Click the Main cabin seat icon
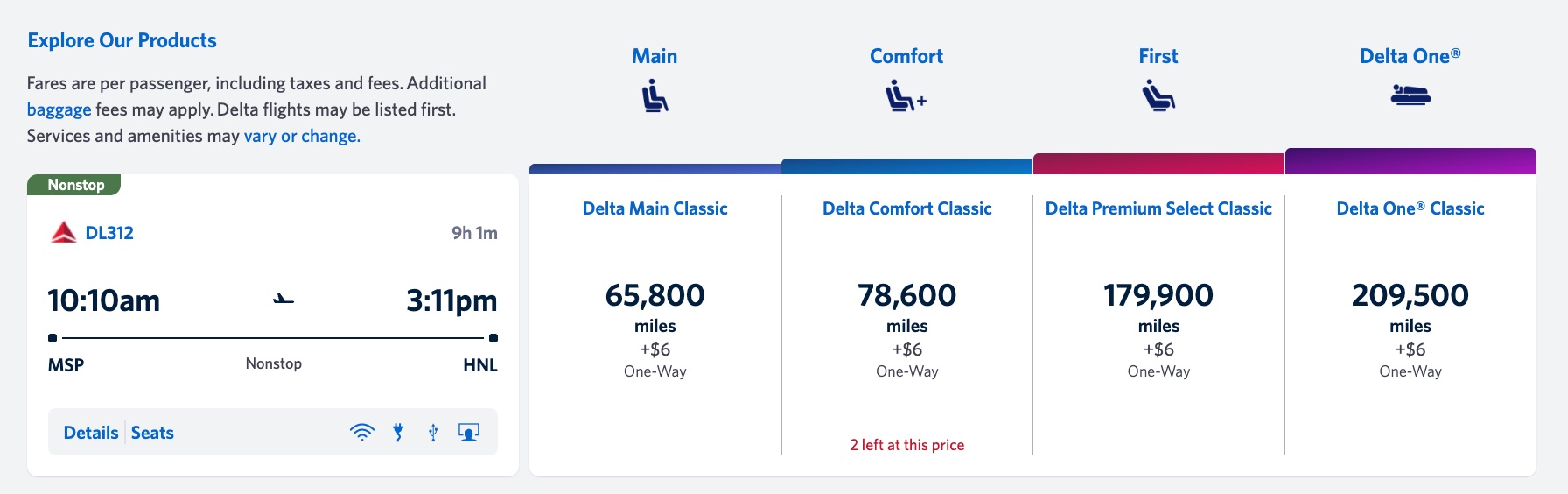Image resolution: width=1568 pixels, height=494 pixels. pos(654,95)
